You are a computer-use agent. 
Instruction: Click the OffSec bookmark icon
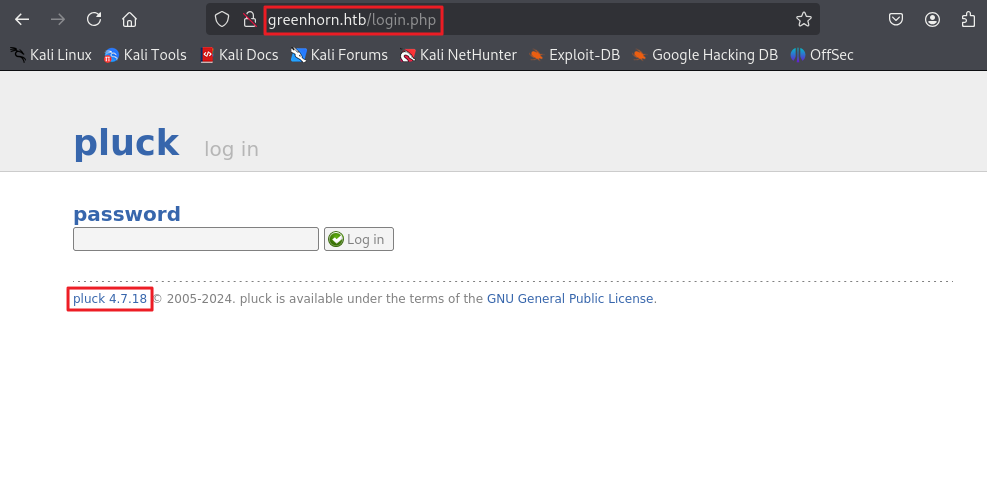[798, 55]
